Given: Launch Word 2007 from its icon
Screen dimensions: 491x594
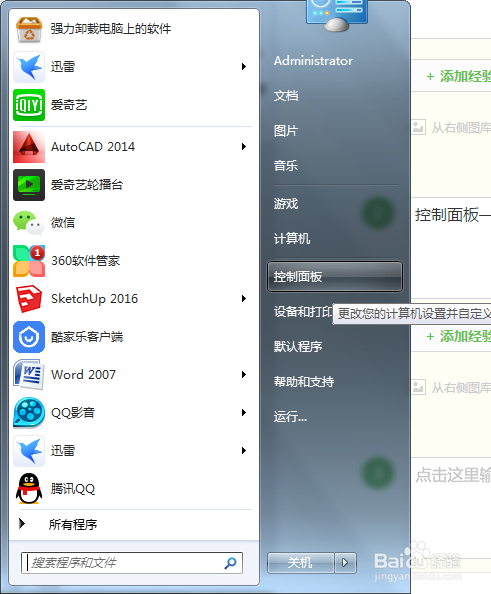Looking at the screenshot, I should tap(29, 375).
